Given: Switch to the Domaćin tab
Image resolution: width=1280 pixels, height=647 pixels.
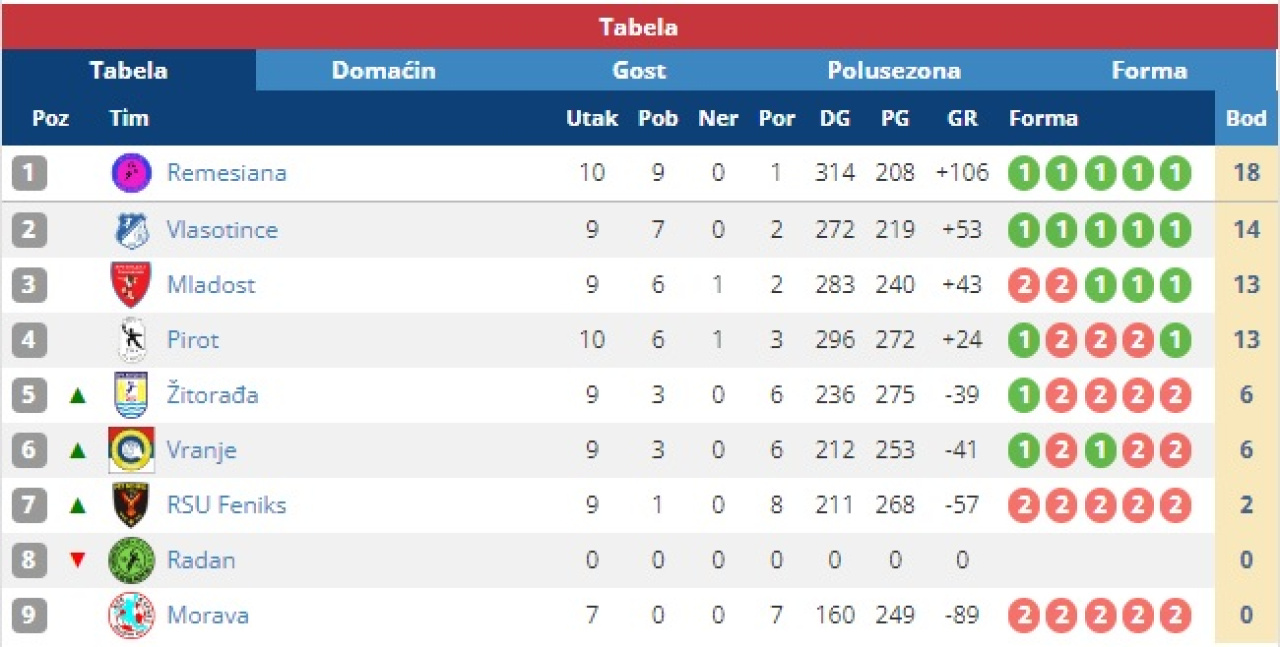Looking at the screenshot, I should 383,71.
